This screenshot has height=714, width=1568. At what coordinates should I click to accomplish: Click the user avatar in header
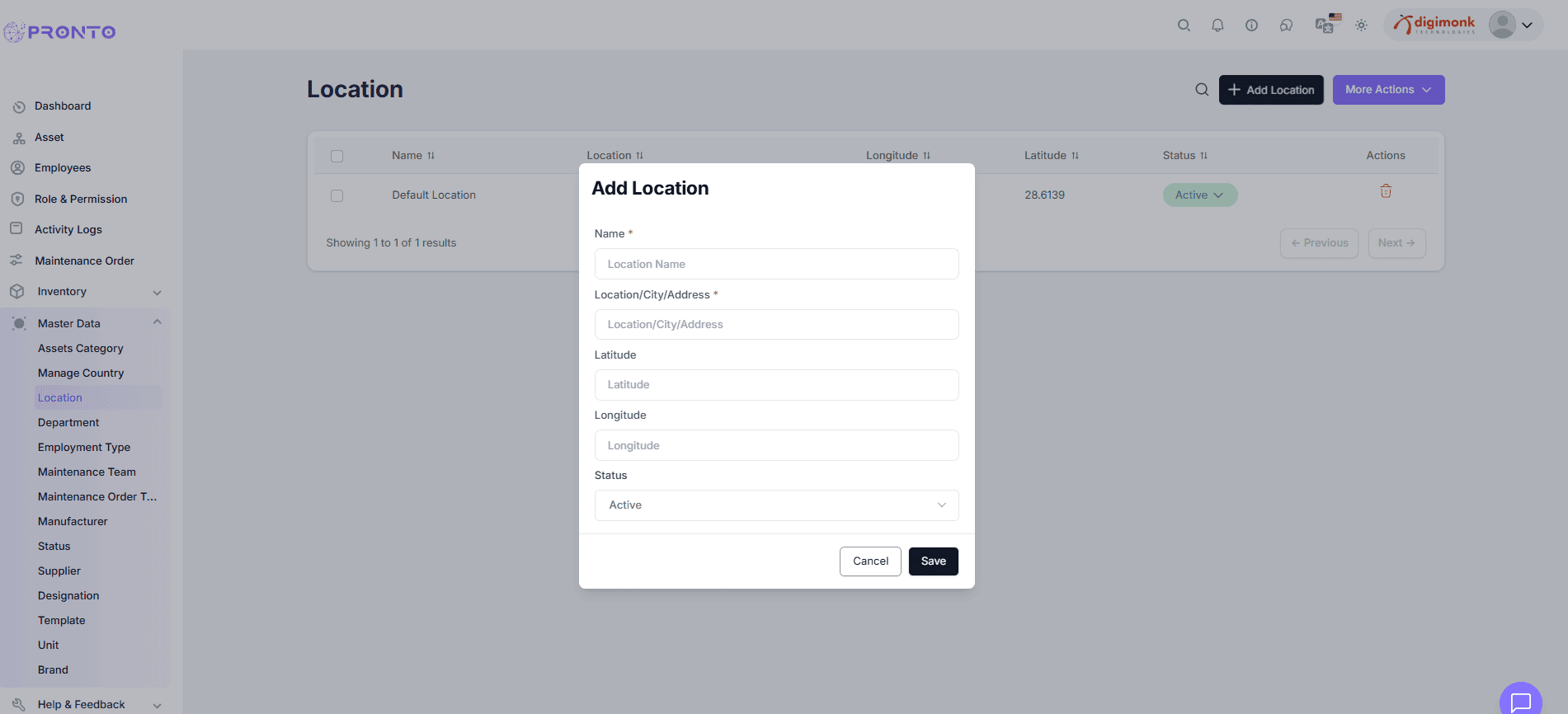point(1502,25)
